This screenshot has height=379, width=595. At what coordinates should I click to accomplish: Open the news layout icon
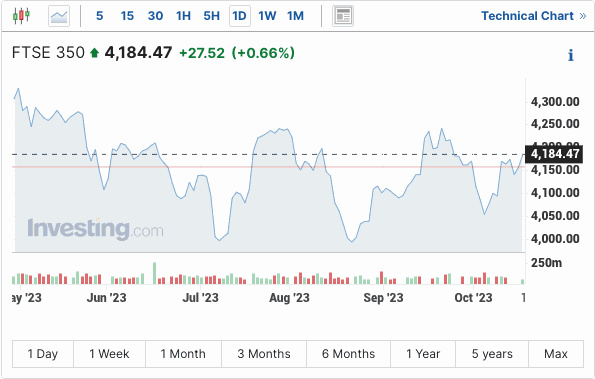coord(343,16)
